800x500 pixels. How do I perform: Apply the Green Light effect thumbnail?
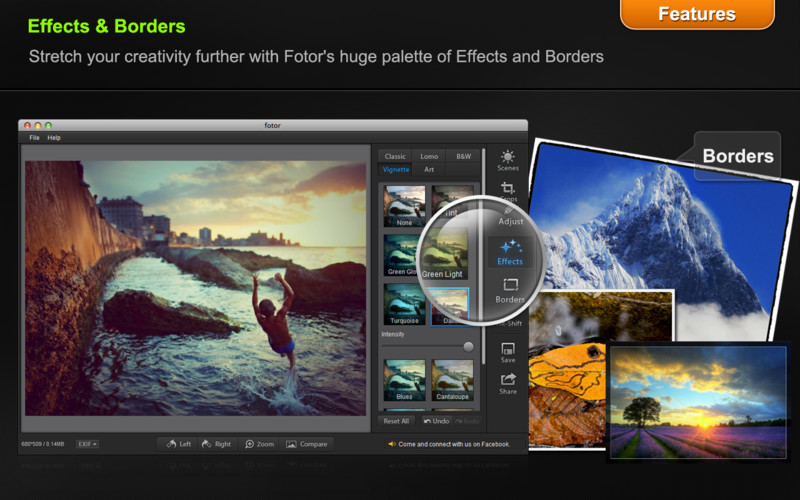coord(442,254)
